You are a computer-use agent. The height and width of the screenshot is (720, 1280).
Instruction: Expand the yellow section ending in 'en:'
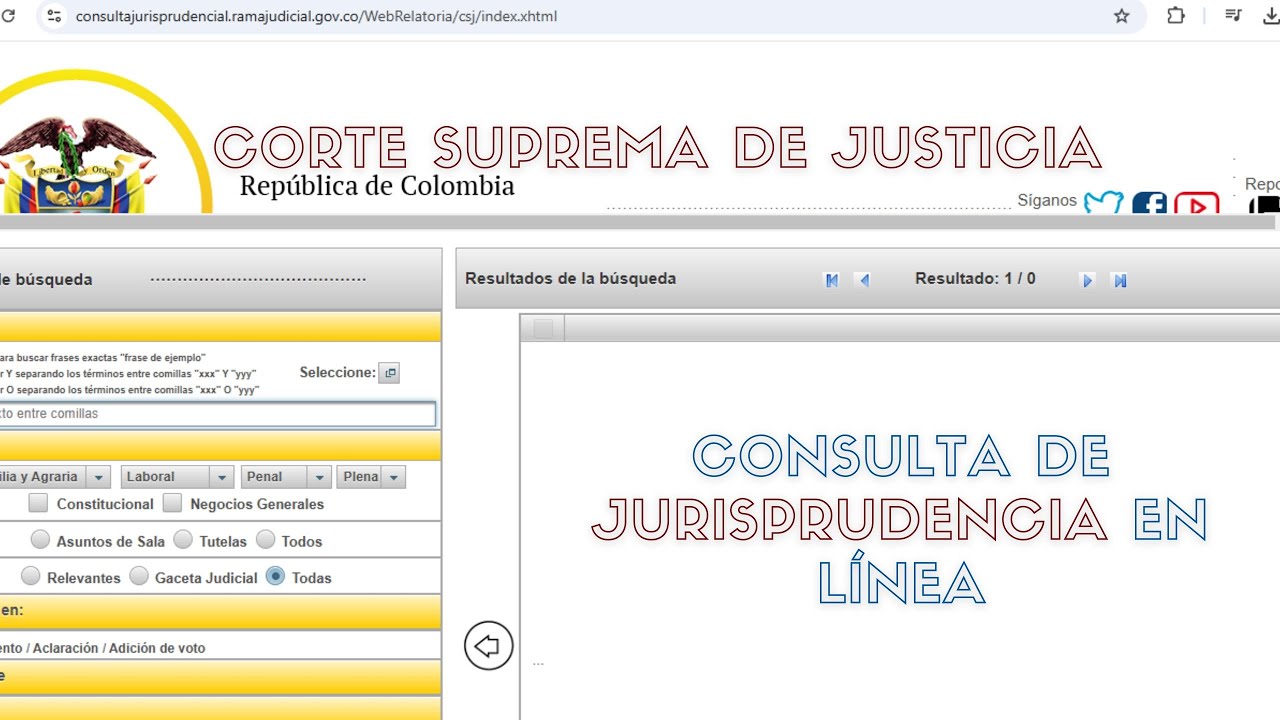220,611
